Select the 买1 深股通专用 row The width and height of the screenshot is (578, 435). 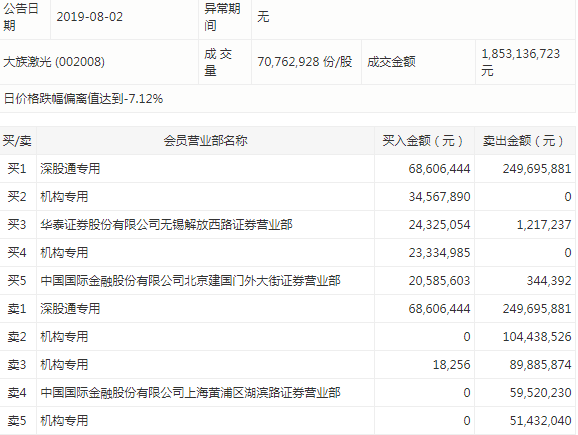coord(288,168)
